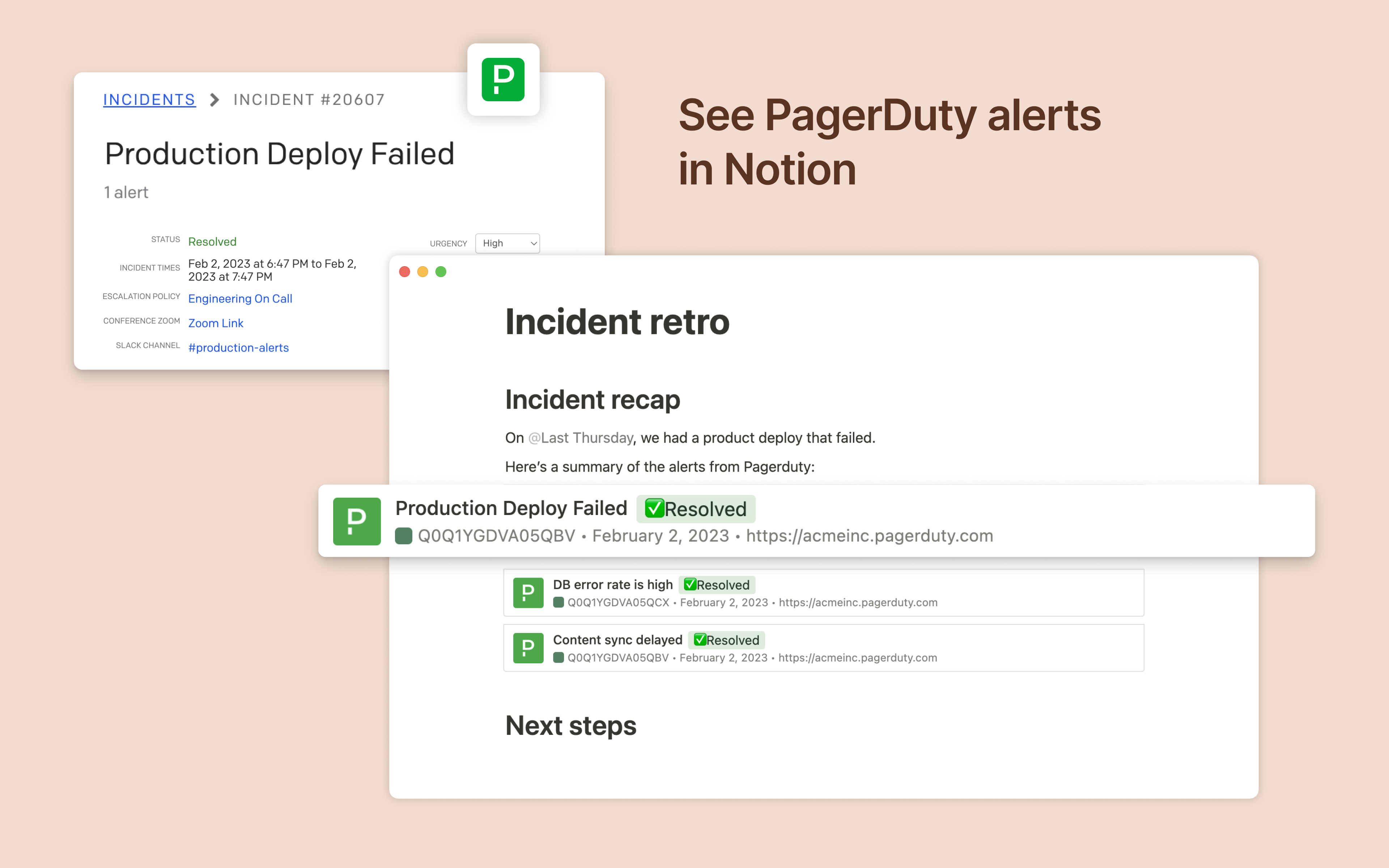1389x868 pixels.
Task: Click the incident times Feb 2, 2023 text
Action: click(x=272, y=270)
